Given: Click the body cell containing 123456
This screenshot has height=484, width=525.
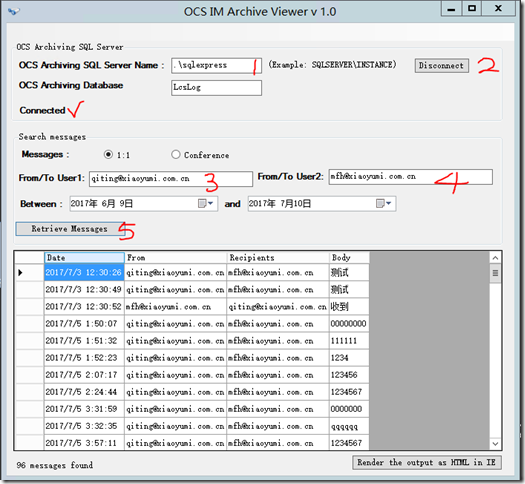Looking at the screenshot, I should (349, 375).
